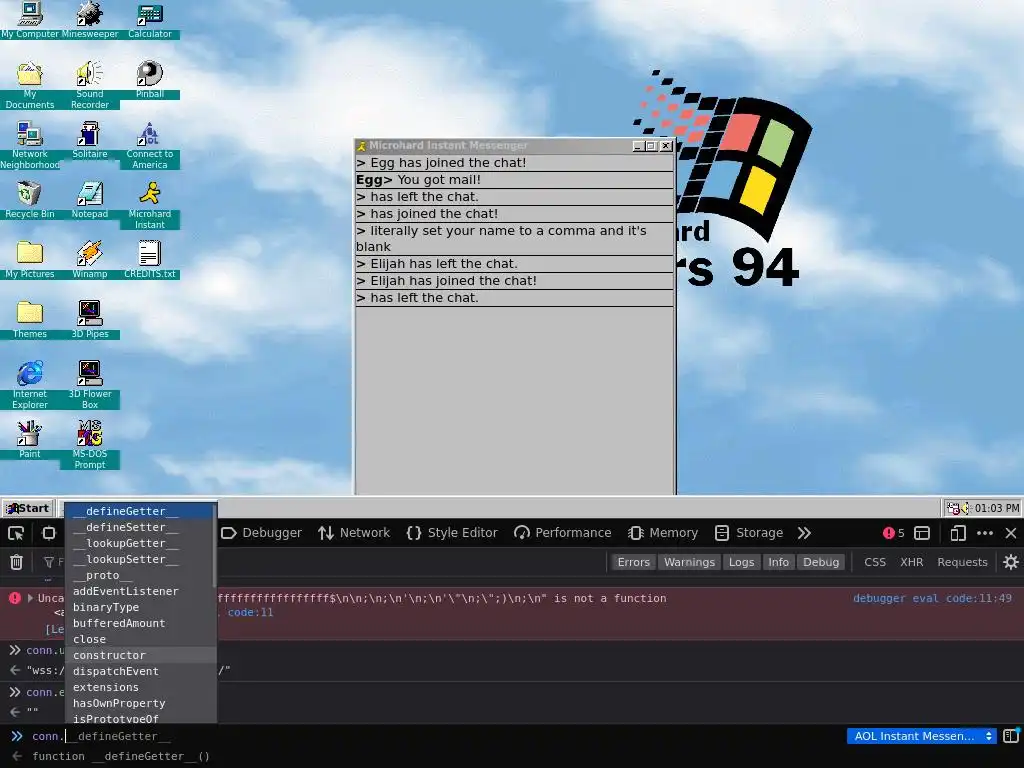
Task: Launch Solitaire desktop icon
Action: tap(90, 140)
